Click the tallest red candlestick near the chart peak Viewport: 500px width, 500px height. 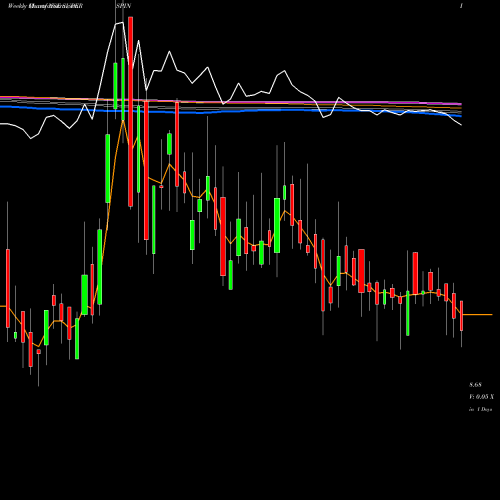[131, 112]
